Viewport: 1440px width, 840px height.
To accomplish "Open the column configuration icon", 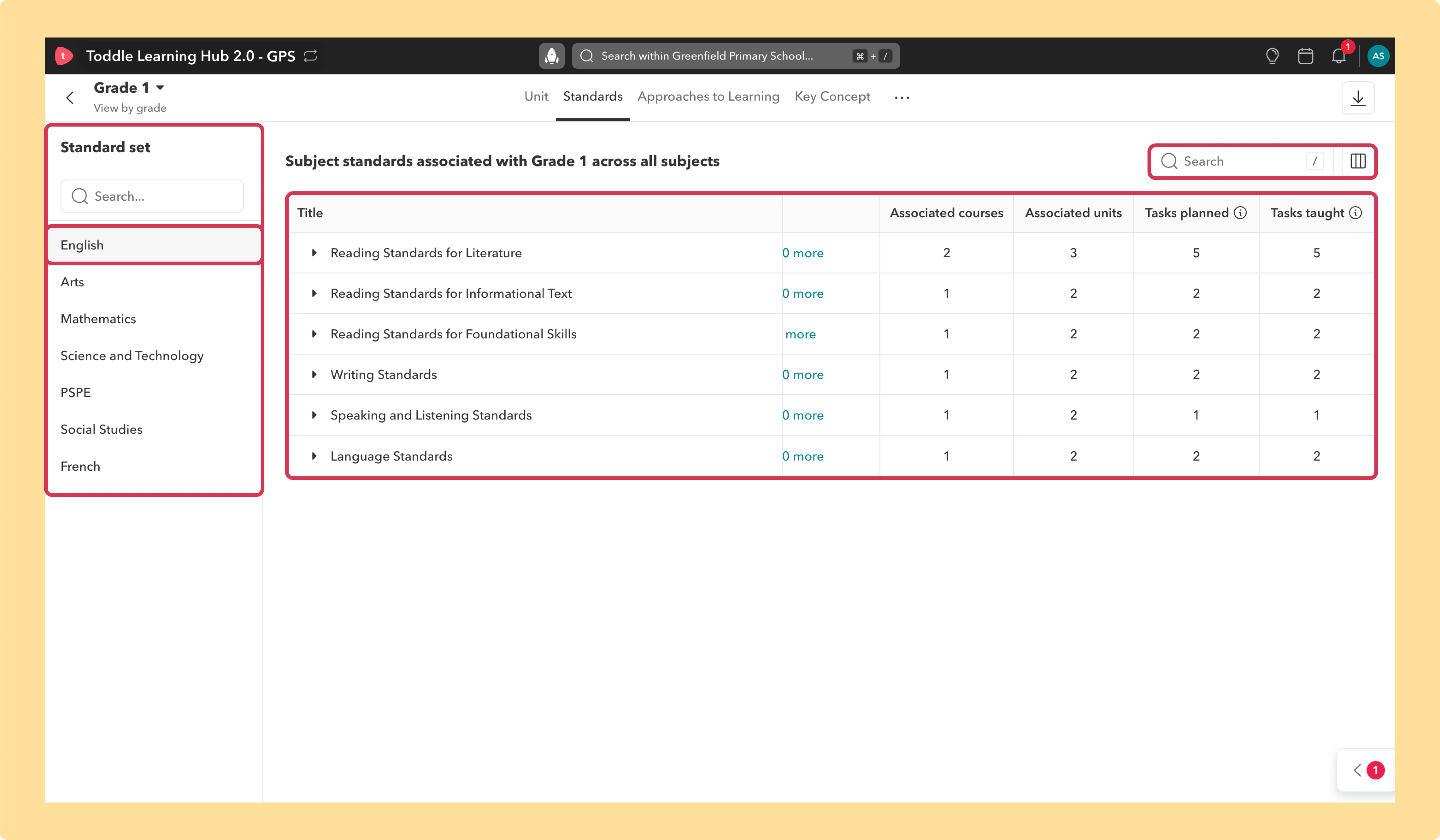I will pyautogui.click(x=1358, y=161).
